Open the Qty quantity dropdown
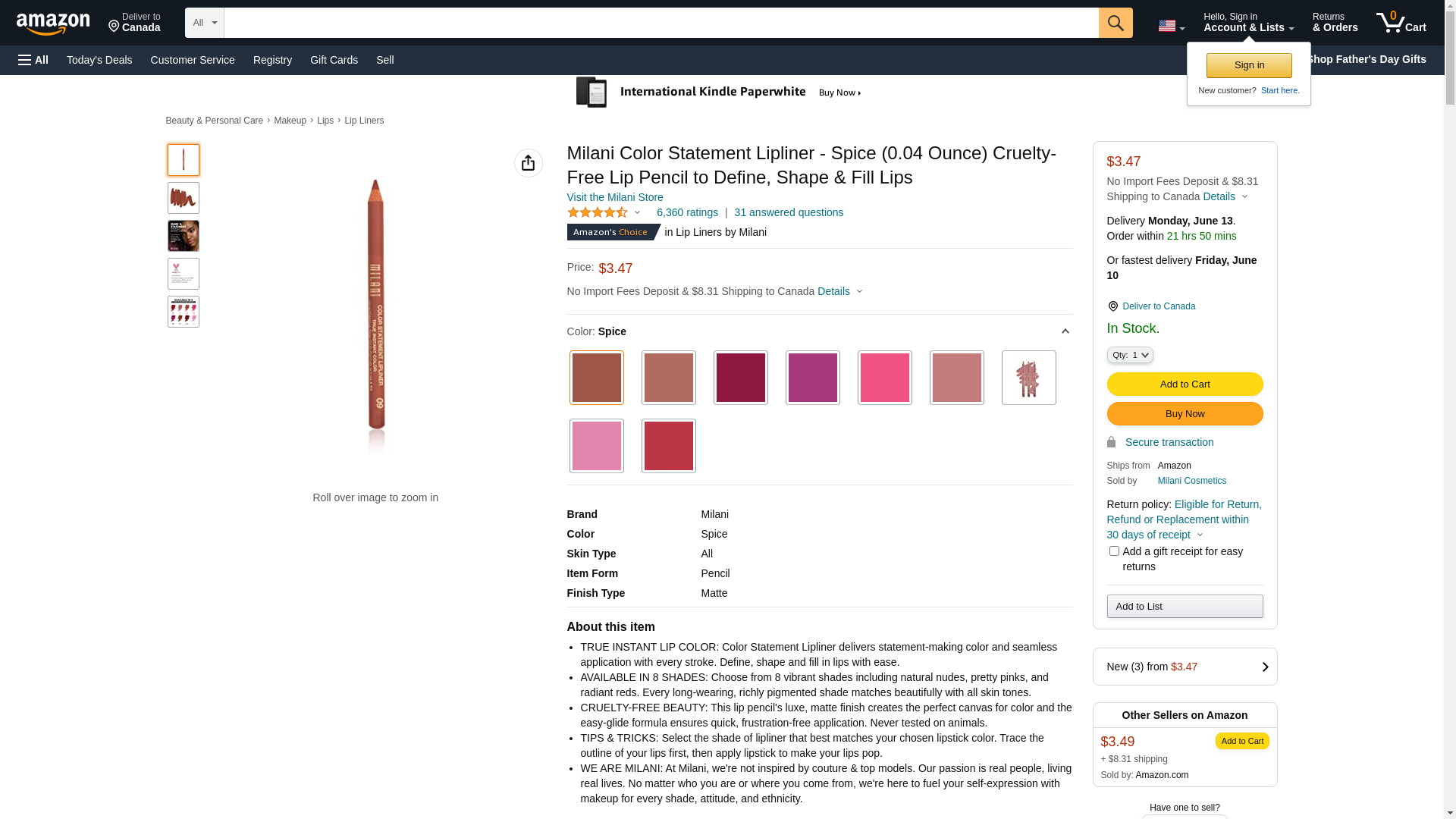Viewport: 1456px width, 819px height. [1129, 355]
